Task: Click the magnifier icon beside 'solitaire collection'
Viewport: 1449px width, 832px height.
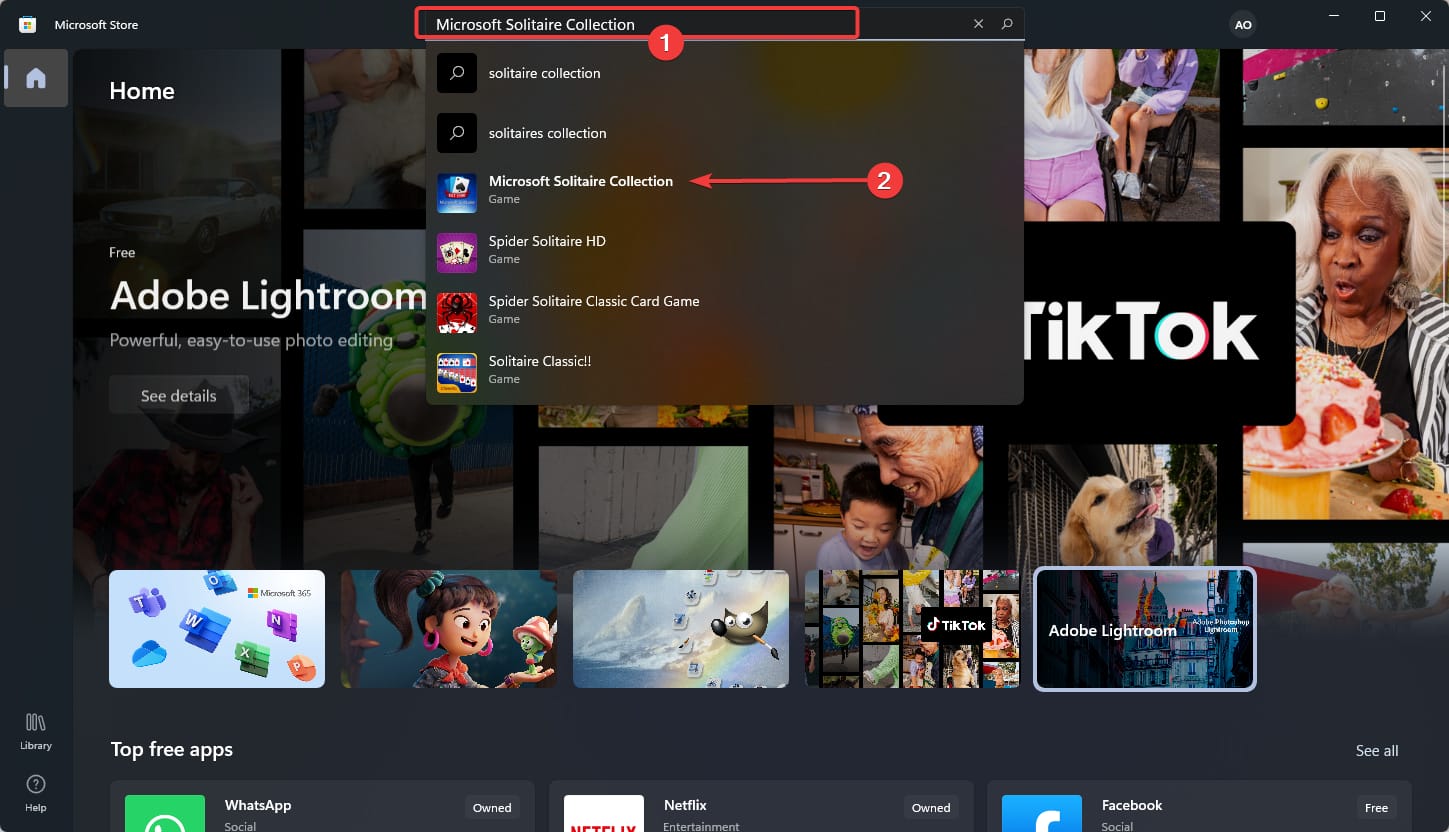Action: tap(457, 73)
